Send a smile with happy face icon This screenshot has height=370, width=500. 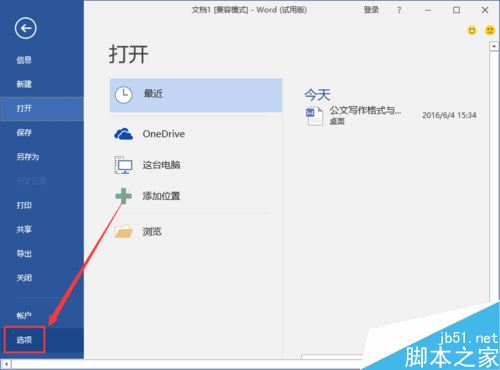coord(472,31)
